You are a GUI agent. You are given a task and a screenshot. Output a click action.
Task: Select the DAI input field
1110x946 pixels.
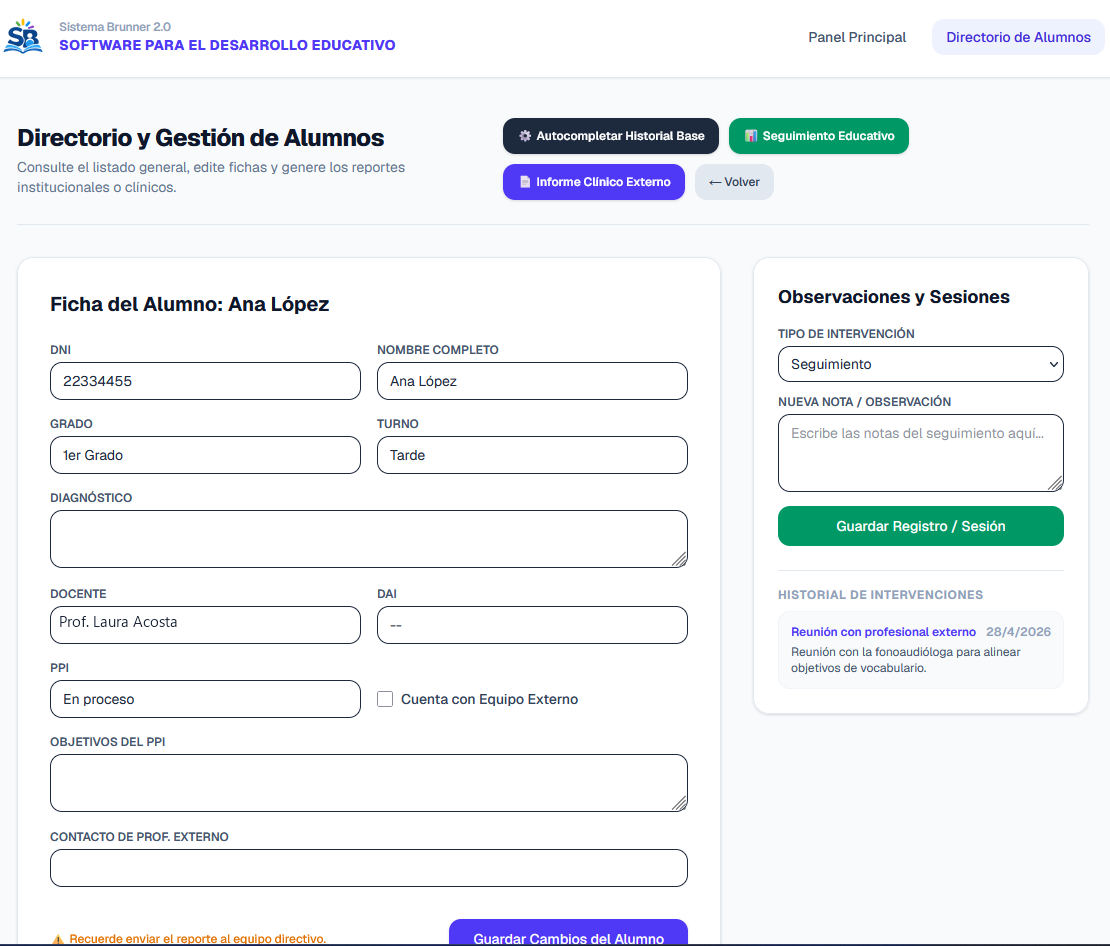(532, 625)
